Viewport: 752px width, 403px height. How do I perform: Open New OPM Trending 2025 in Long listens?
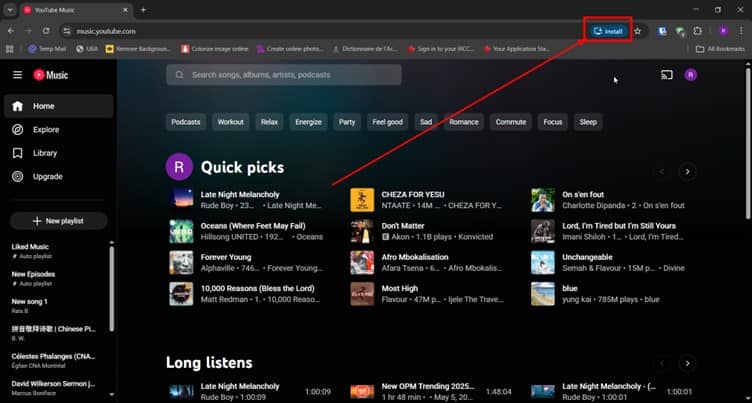pyautogui.click(x=428, y=386)
